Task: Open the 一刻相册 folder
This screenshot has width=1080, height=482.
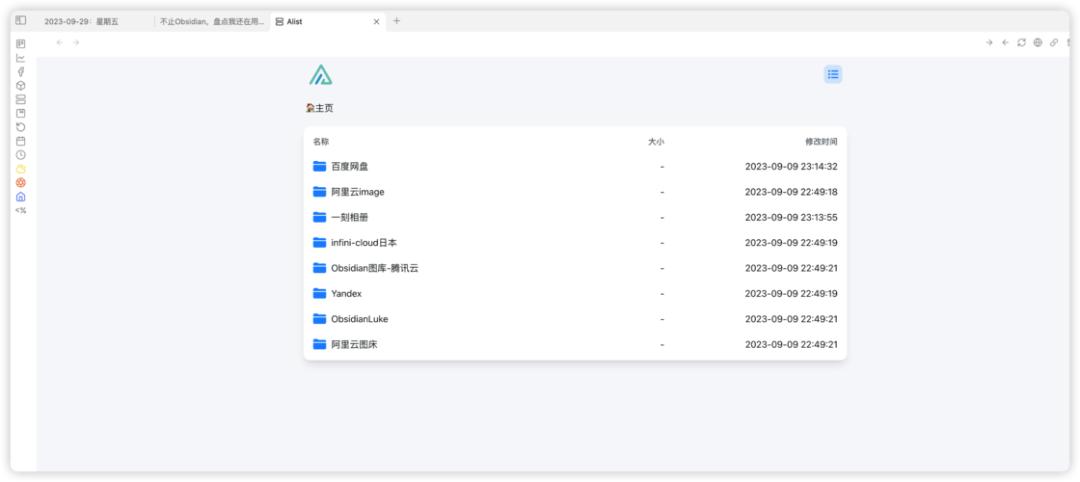Action: click(x=350, y=218)
